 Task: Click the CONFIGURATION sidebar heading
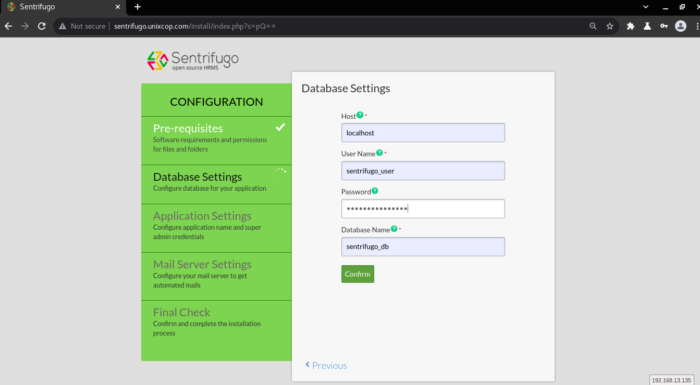coord(217,102)
